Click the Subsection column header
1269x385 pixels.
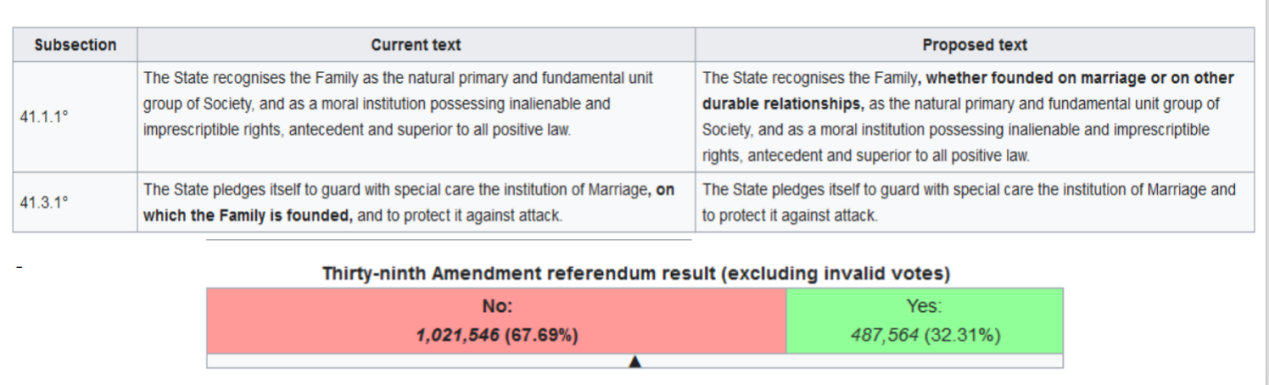75,45
